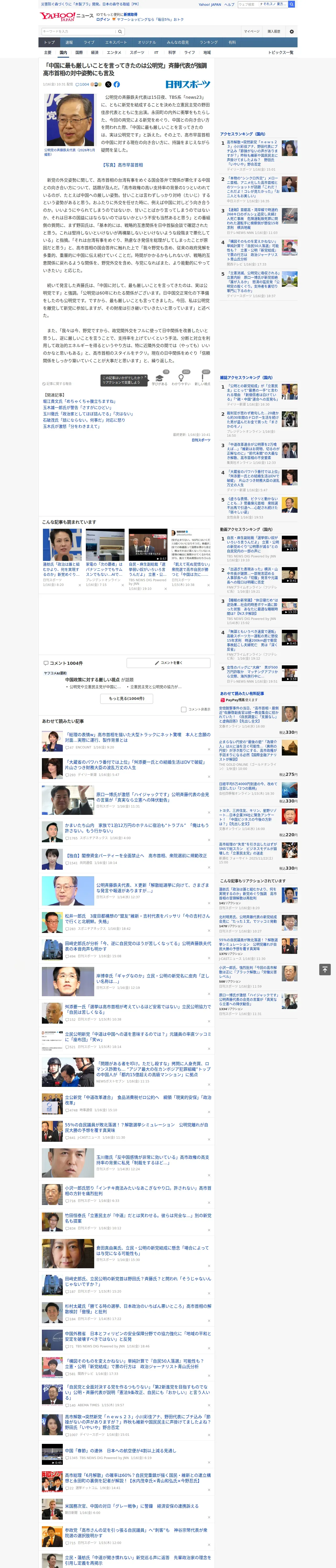Open the 速報 tab
The height and width of the screenshot is (1568, 336).
coord(69,42)
